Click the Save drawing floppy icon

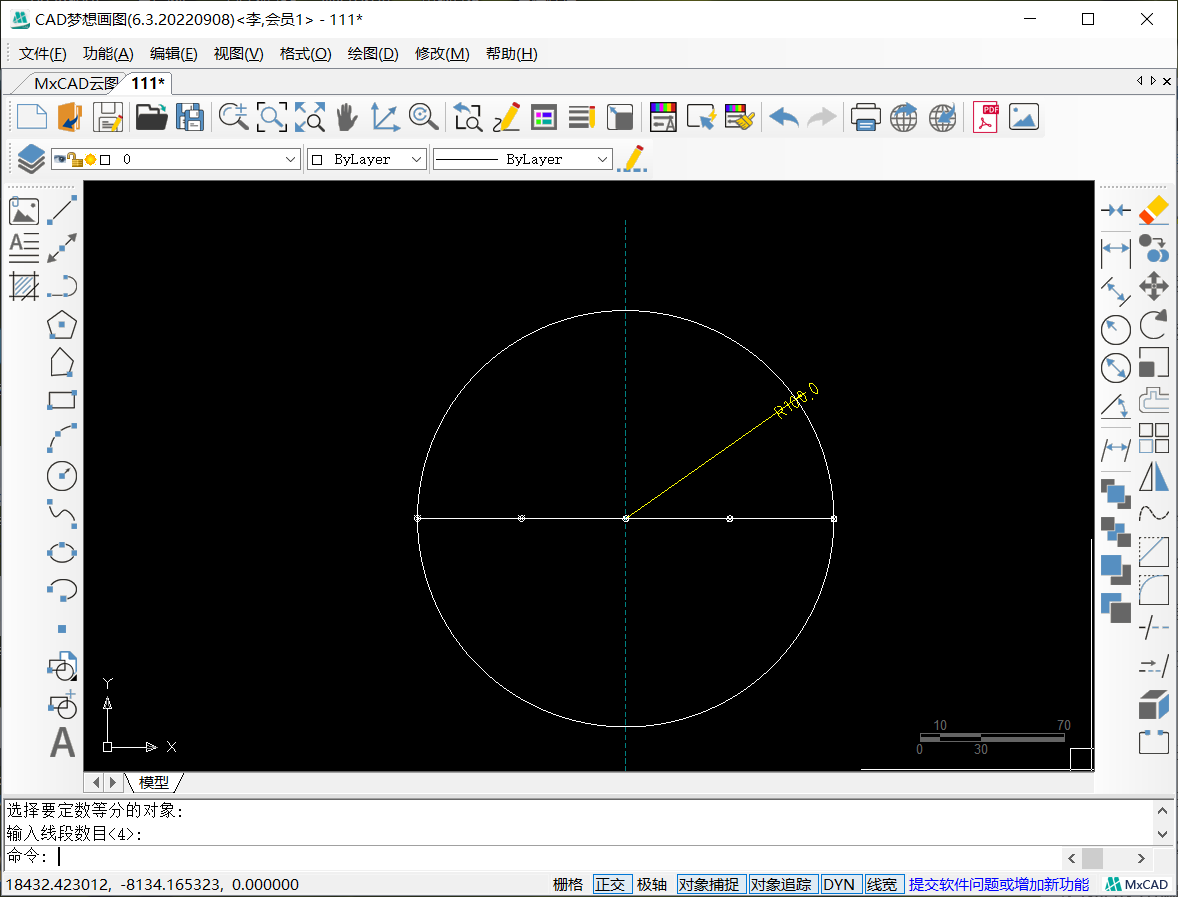[x=108, y=118]
